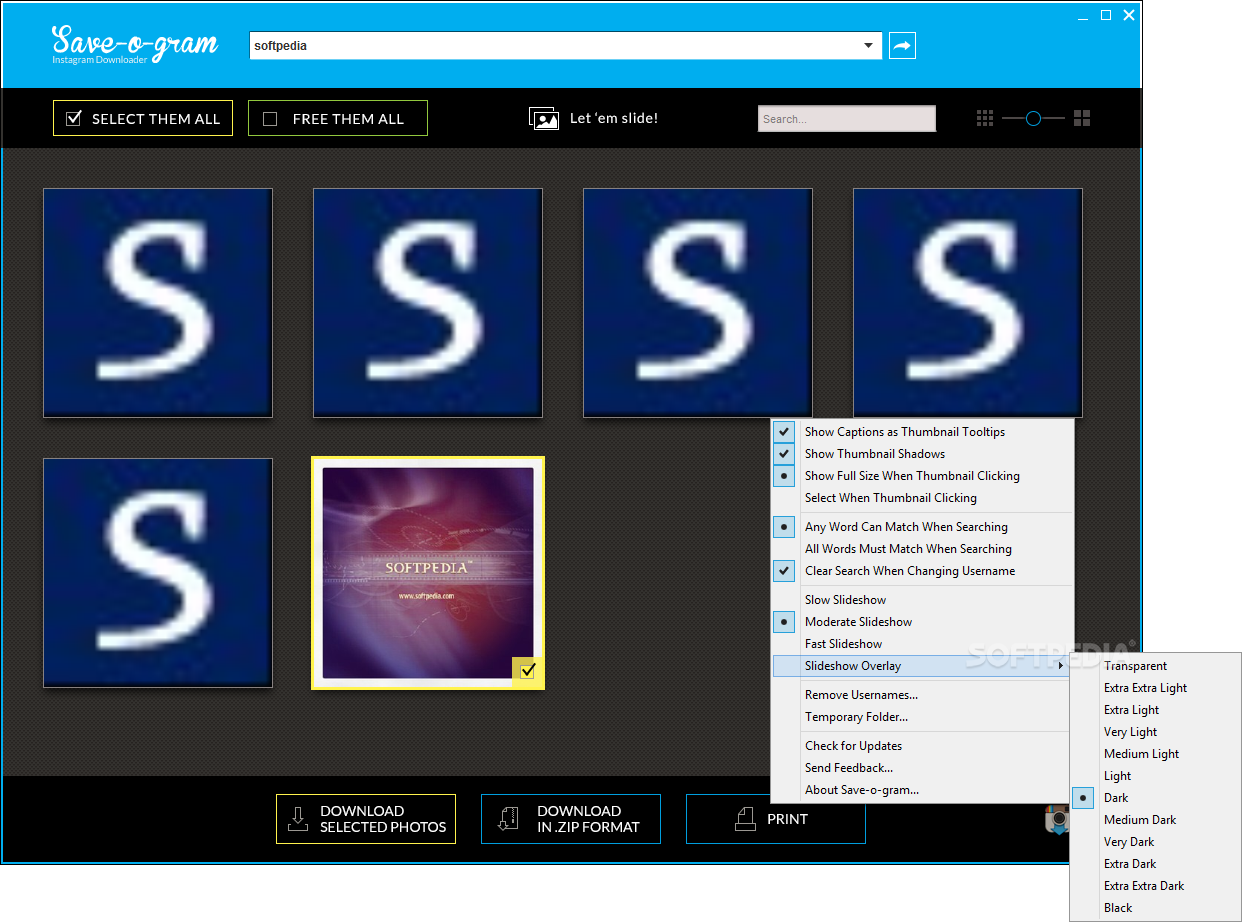Select Transparent overlay option
This screenshot has width=1242, height=922.
pyautogui.click(x=1155, y=666)
